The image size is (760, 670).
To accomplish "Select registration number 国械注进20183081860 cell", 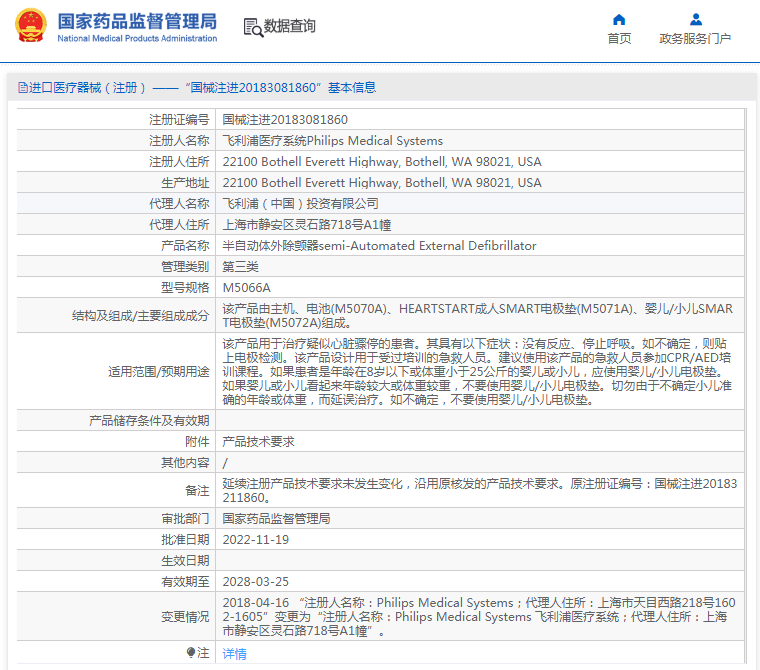I will [285, 120].
